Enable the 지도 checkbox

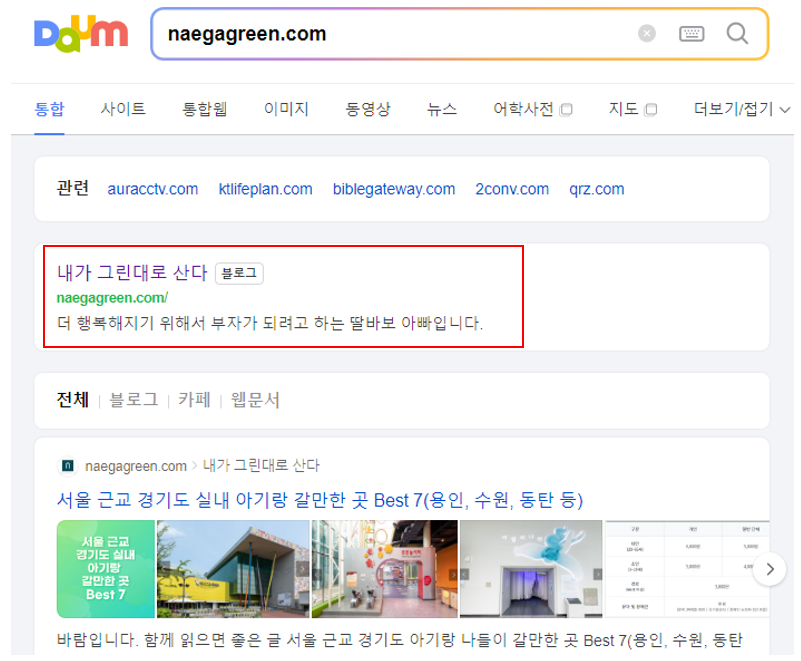tap(652, 109)
